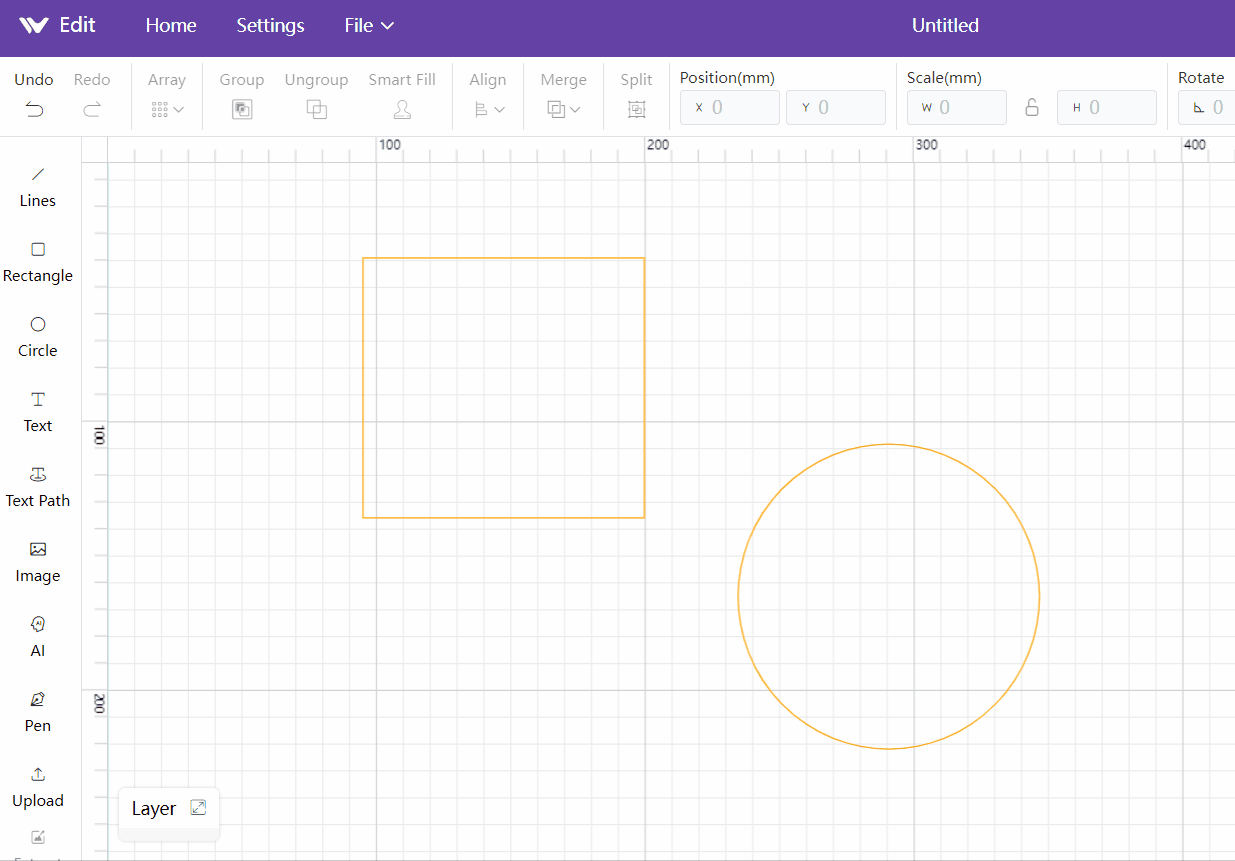Click the Group icon
Screen dimensions: 1235x861
(242, 110)
